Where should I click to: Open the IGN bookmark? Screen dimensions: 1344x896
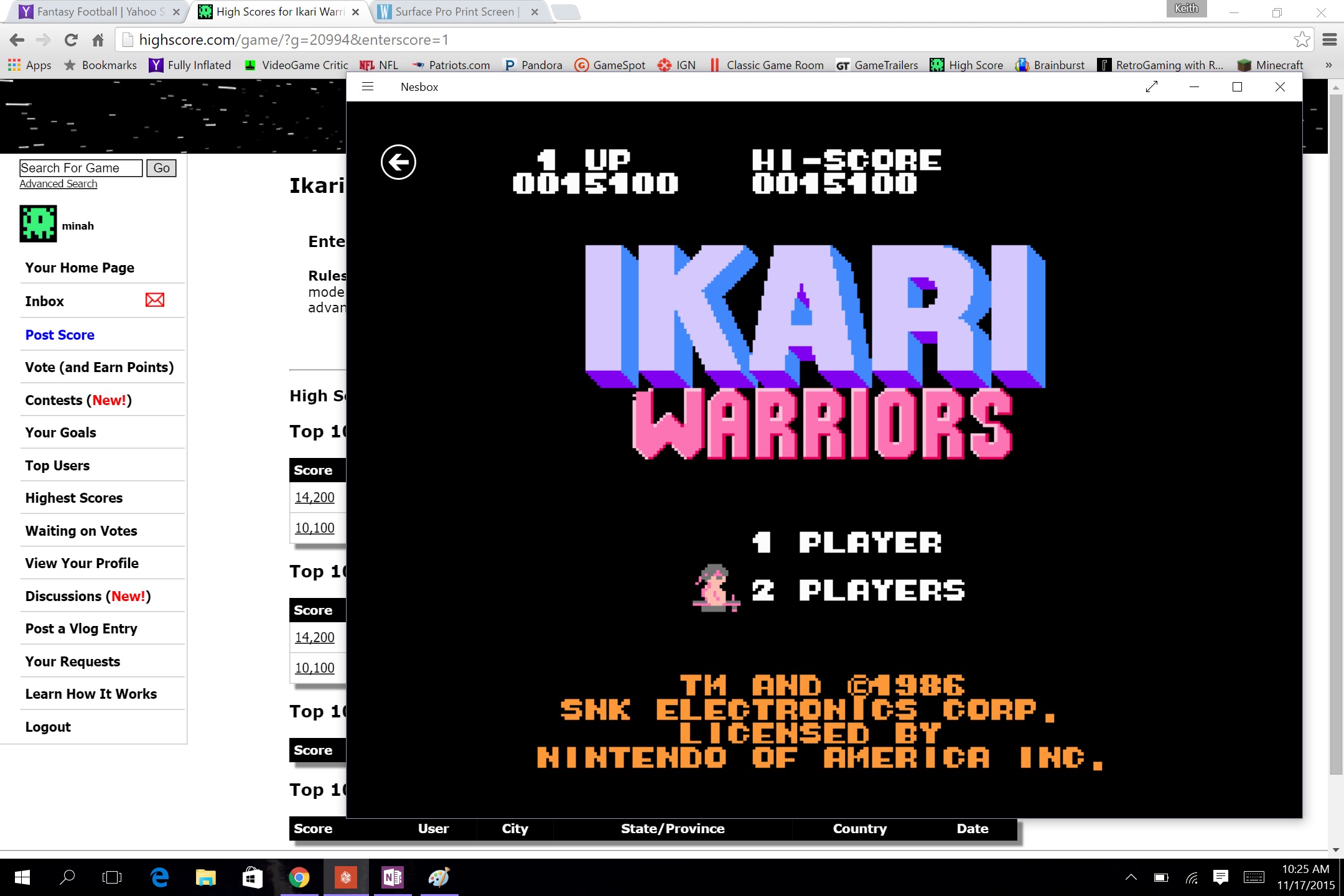(x=677, y=65)
